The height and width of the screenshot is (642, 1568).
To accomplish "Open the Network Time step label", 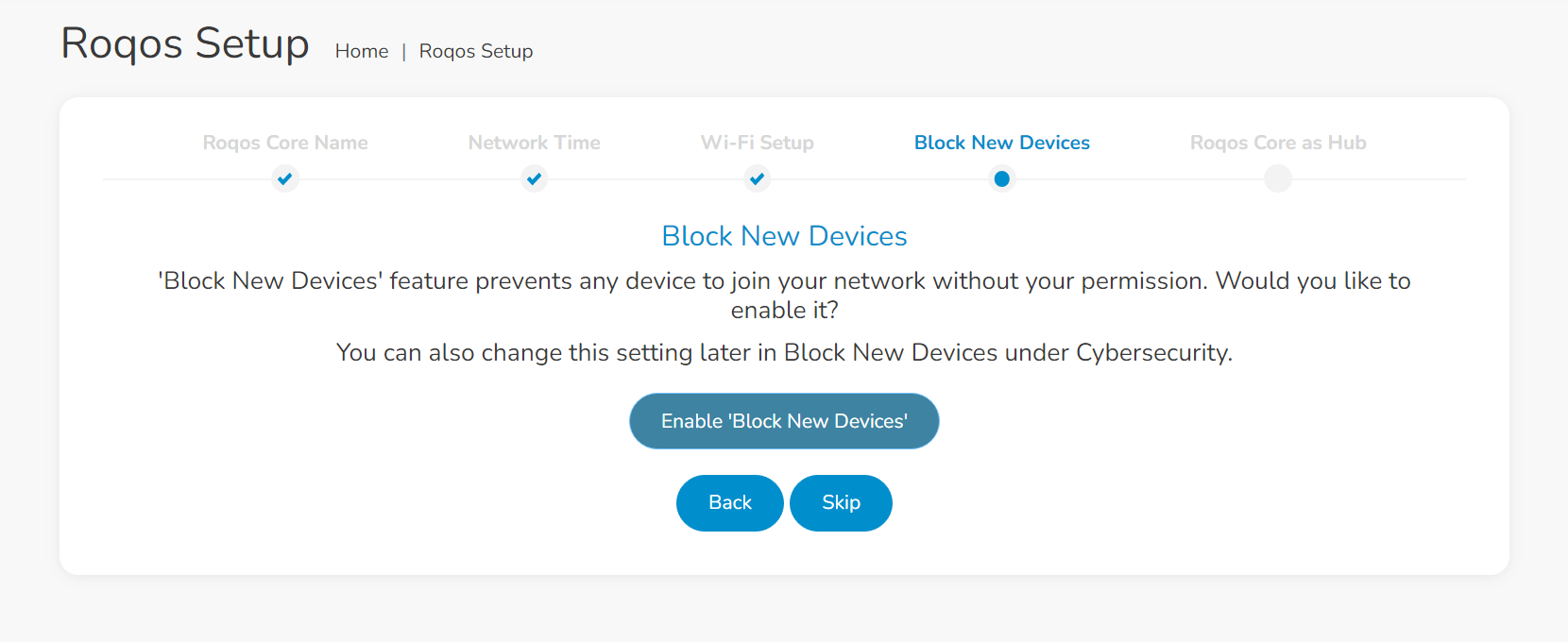I will (535, 143).
